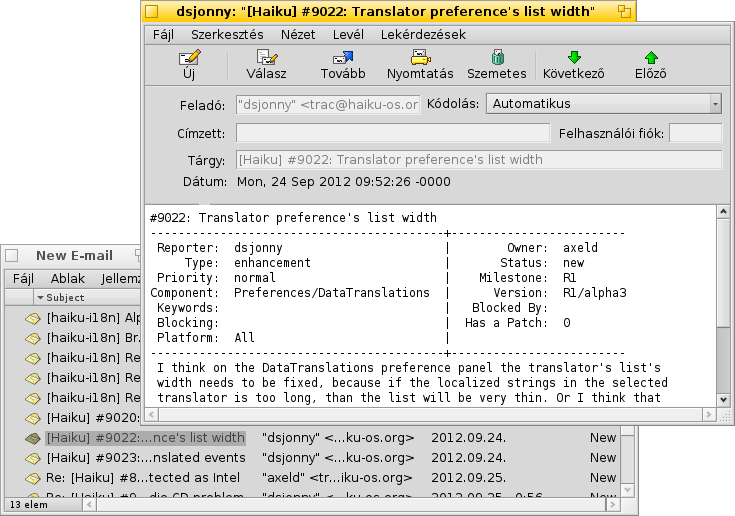The image size is (735, 516).
Task: Open the Ablak menu in New E-mail window
Action: (68, 279)
